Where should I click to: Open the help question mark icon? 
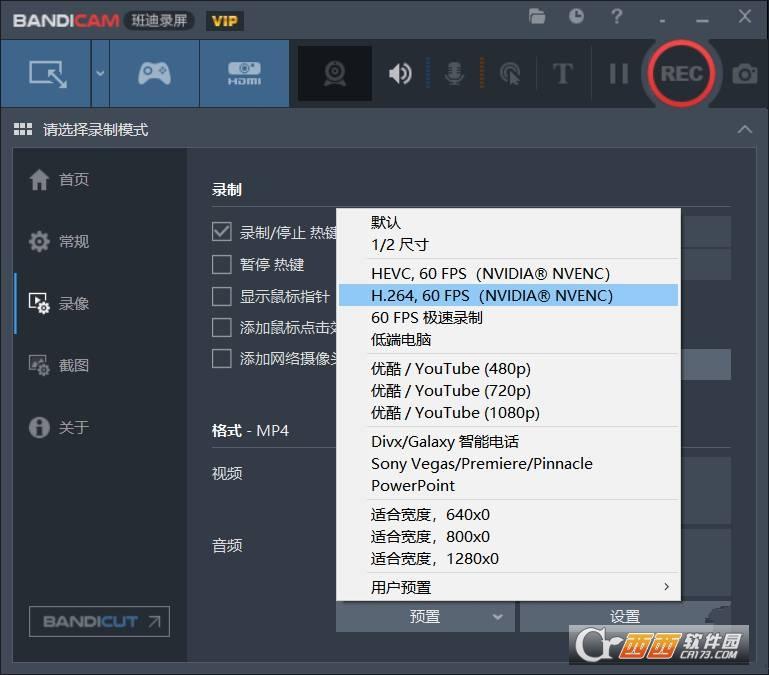point(616,17)
